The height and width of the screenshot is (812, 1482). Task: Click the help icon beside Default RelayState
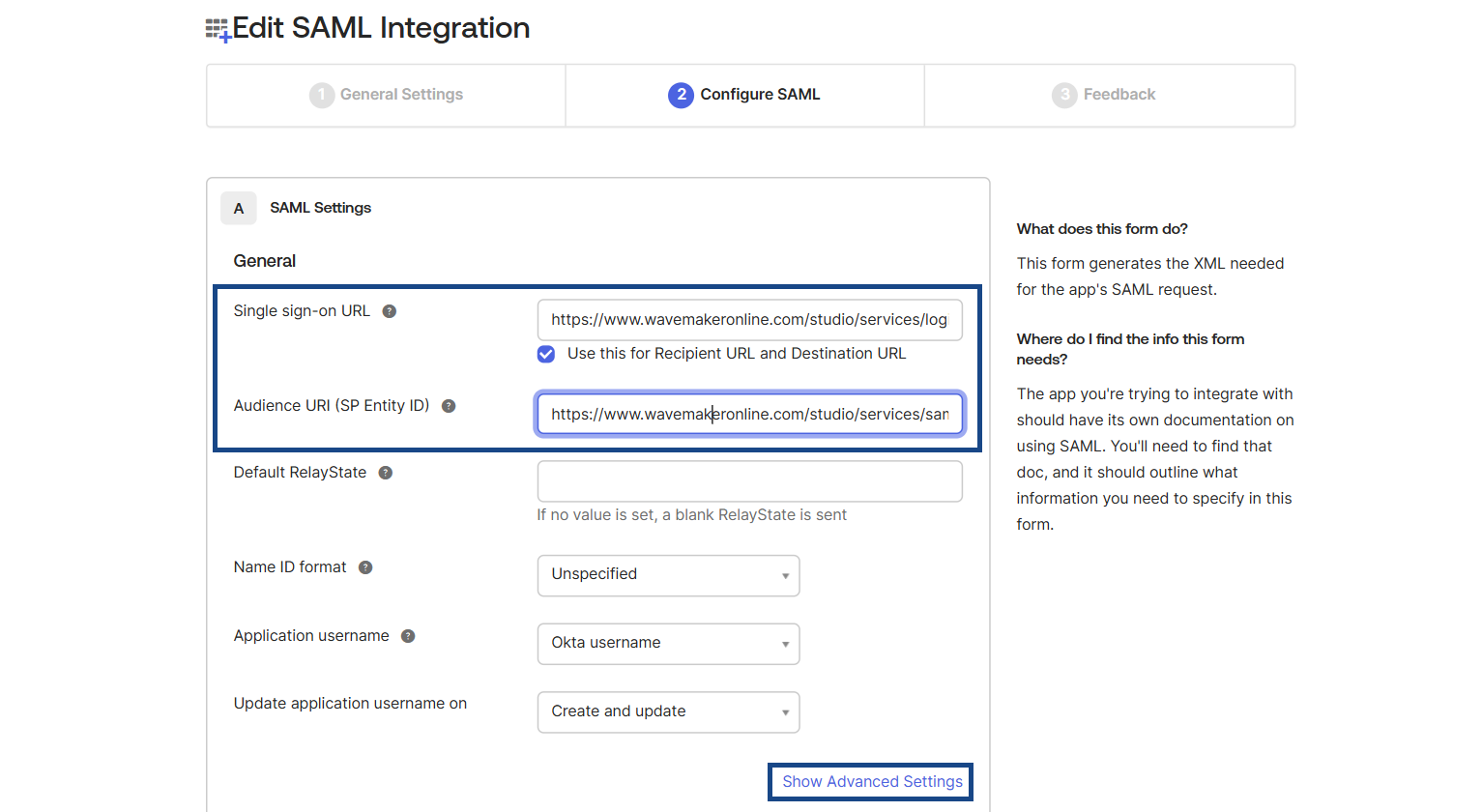click(386, 473)
